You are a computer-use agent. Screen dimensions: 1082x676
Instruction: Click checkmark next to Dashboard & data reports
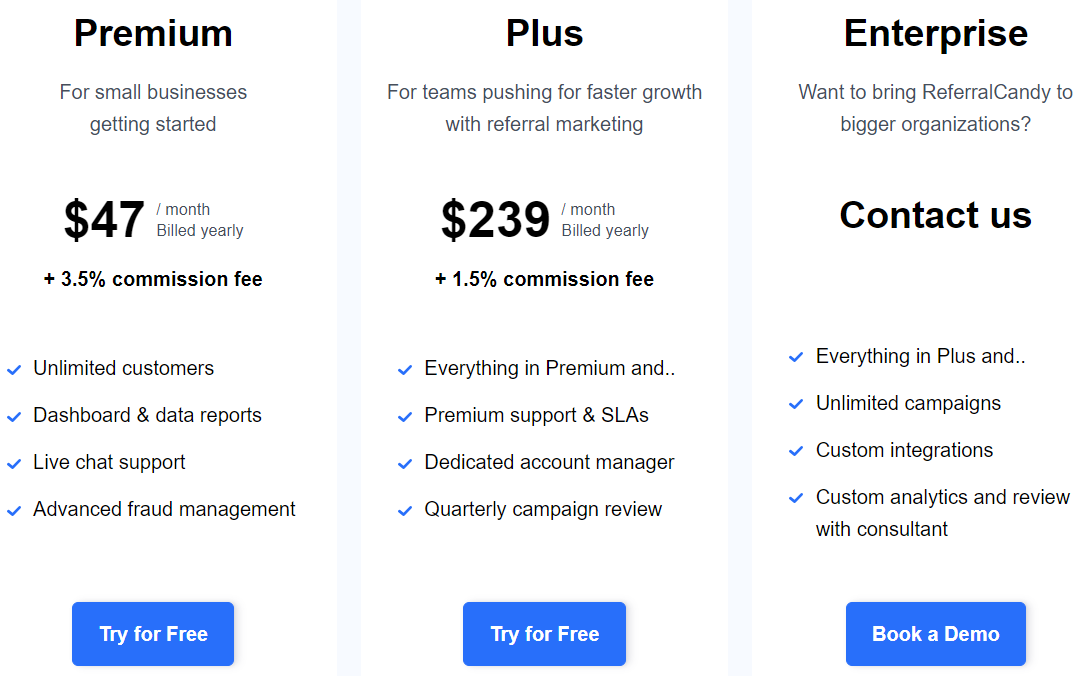[14, 417]
